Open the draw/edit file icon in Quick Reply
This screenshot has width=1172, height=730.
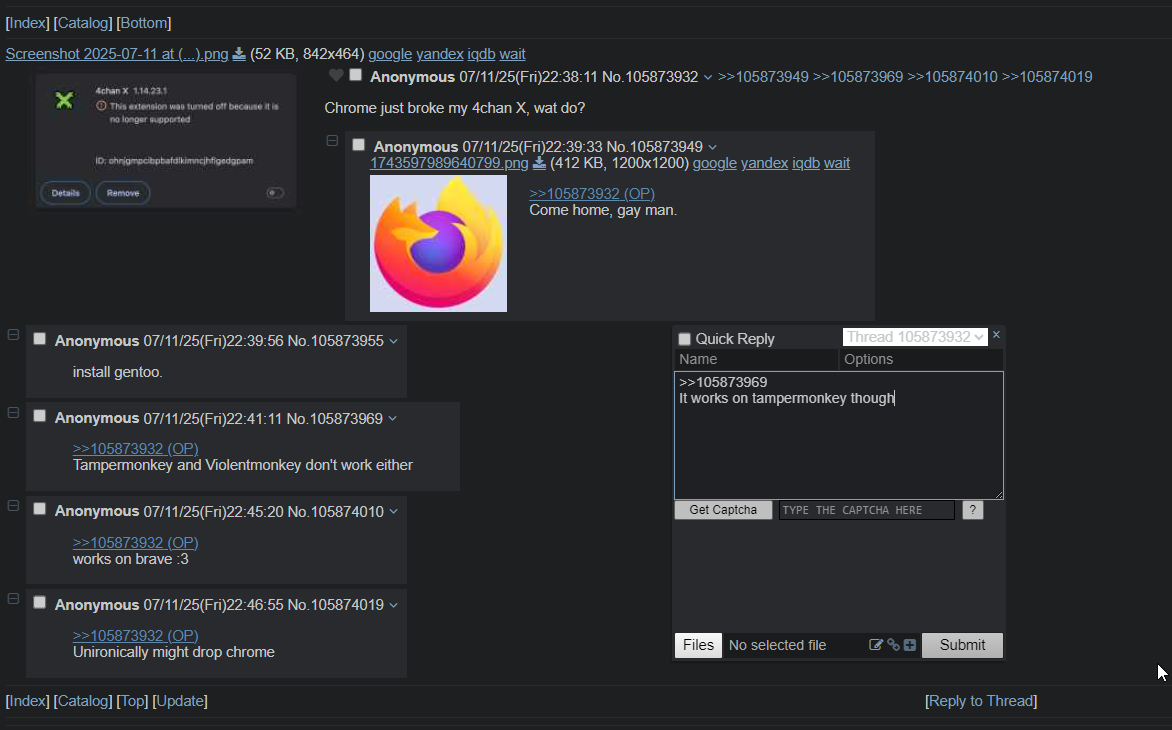(875, 645)
